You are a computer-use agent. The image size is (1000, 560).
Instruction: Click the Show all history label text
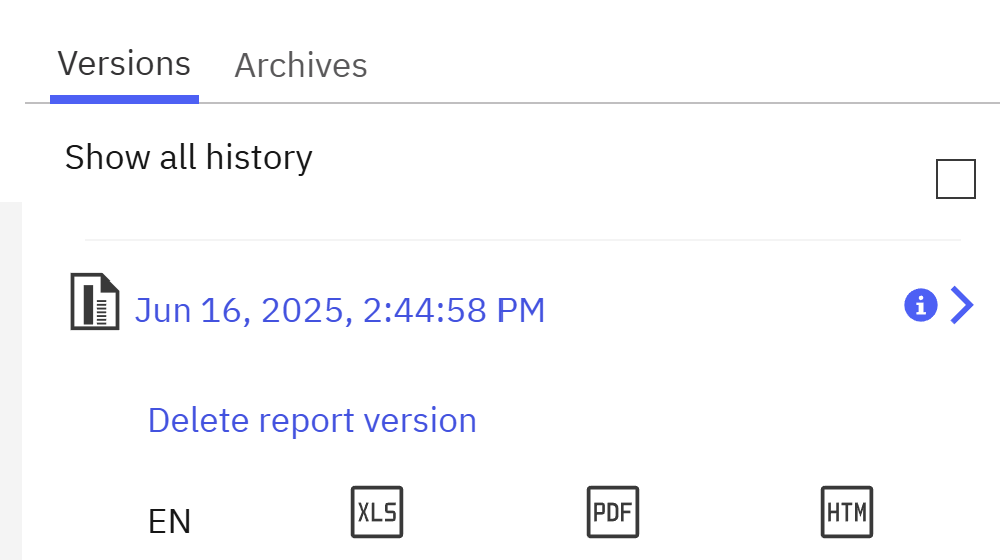tap(188, 158)
